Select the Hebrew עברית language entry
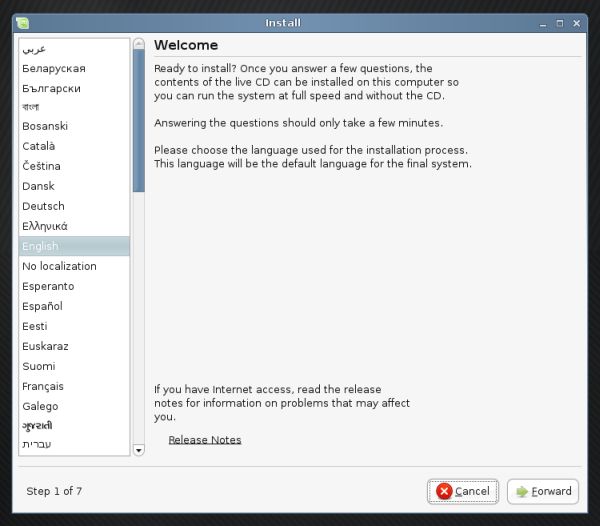This screenshot has height=526, width=600. [x=74, y=445]
